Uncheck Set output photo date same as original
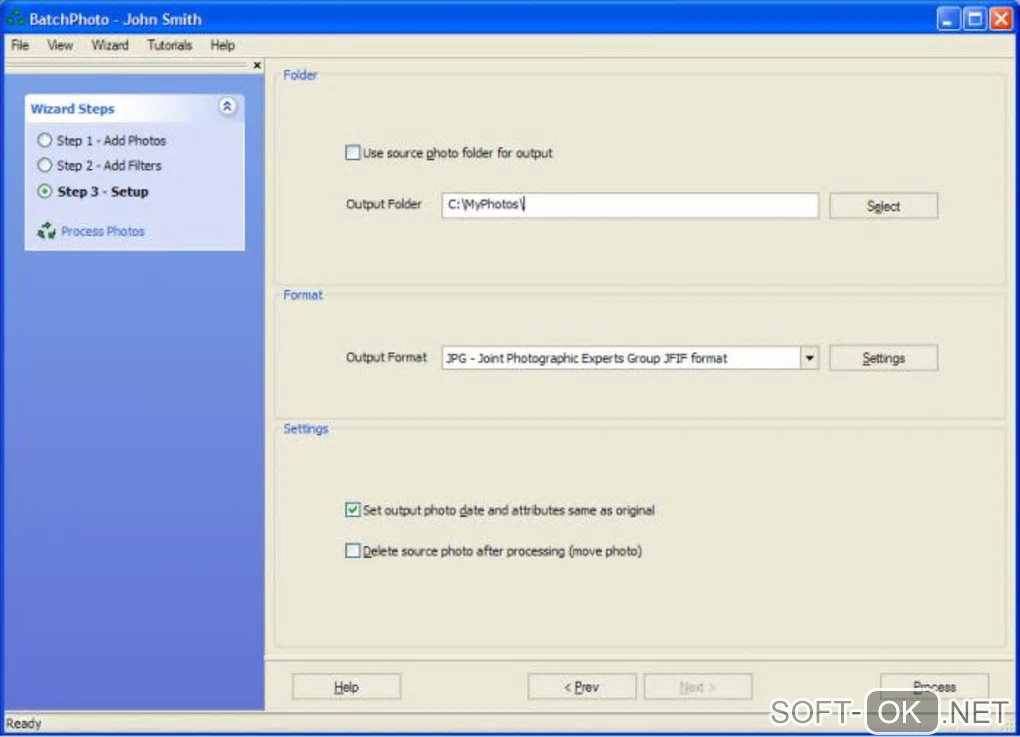The width and height of the screenshot is (1020, 737). 353,510
